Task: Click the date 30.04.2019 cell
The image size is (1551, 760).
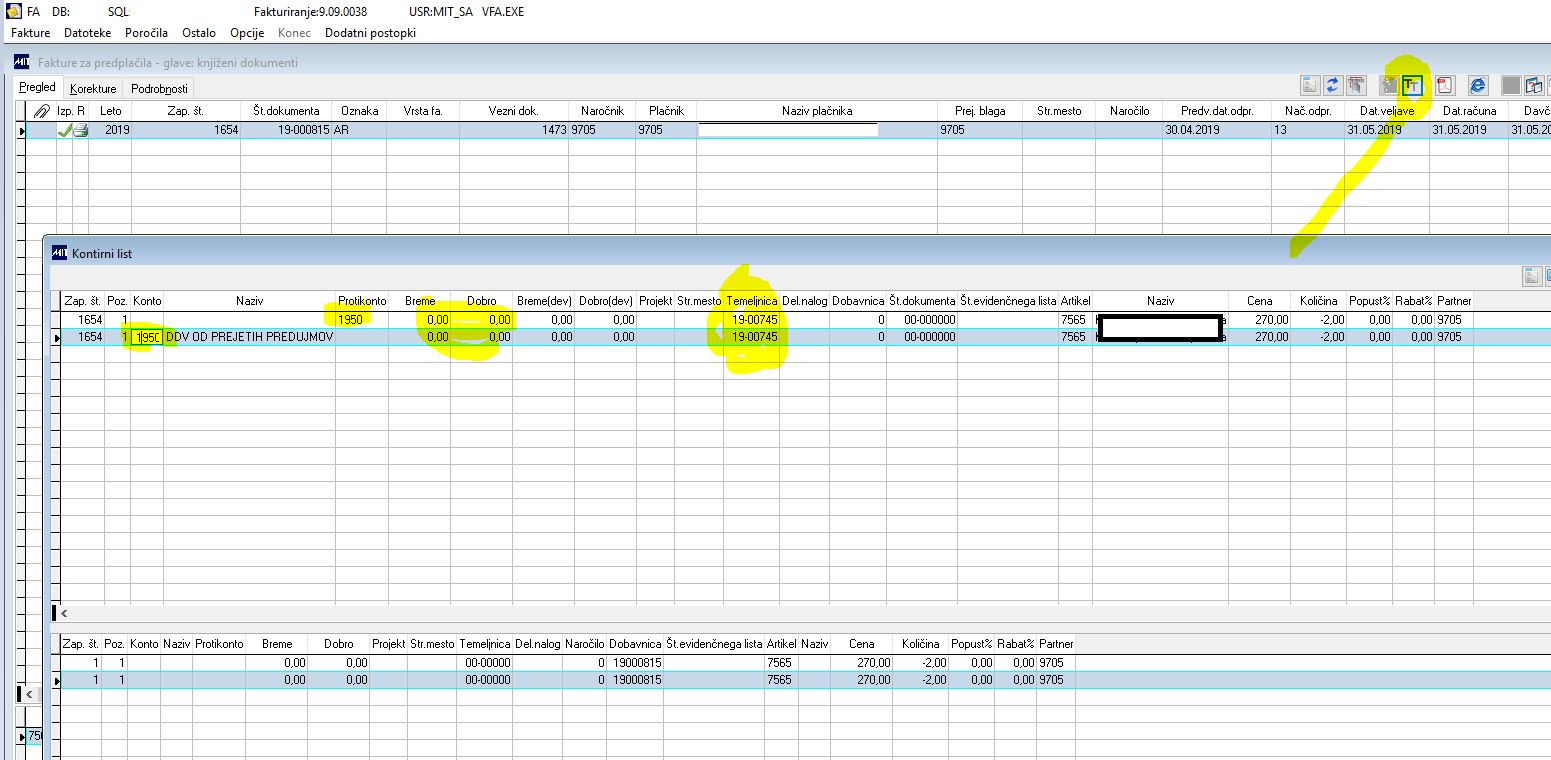Action: (x=1217, y=130)
